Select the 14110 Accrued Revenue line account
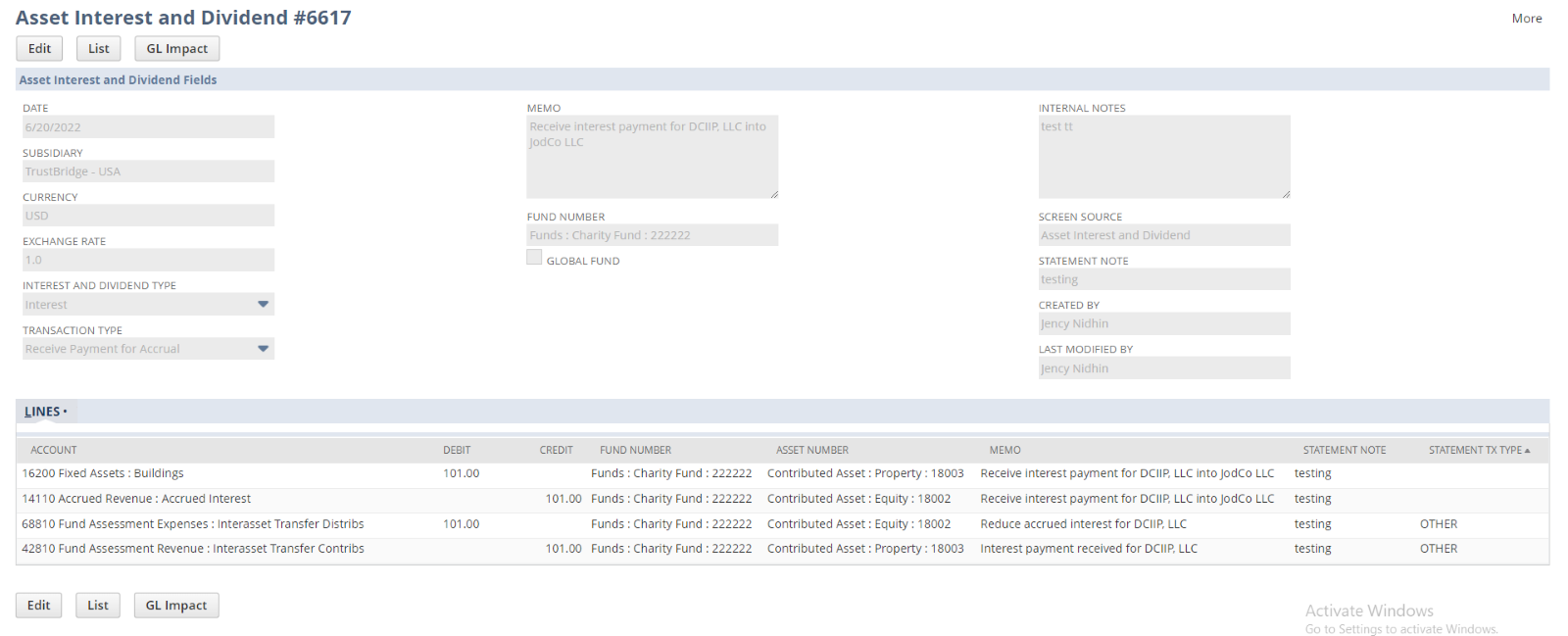 pyautogui.click(x=136, y=499)
